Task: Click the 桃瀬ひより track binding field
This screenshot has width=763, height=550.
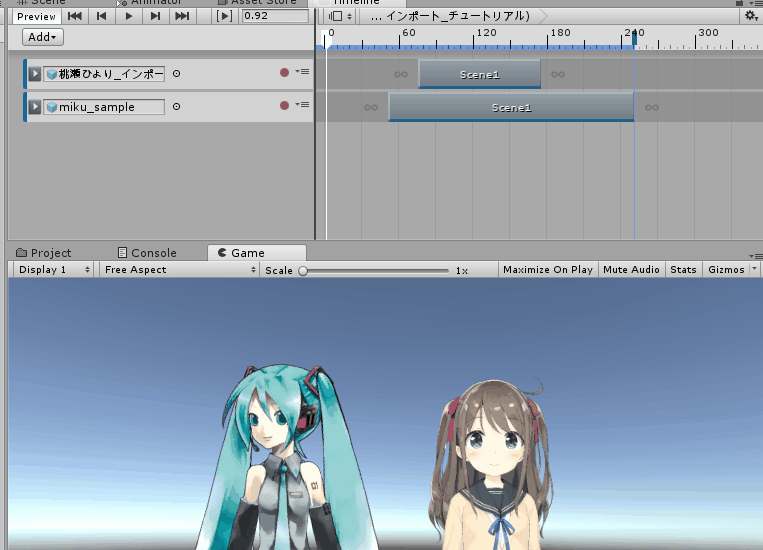Action: coord(104,74)
